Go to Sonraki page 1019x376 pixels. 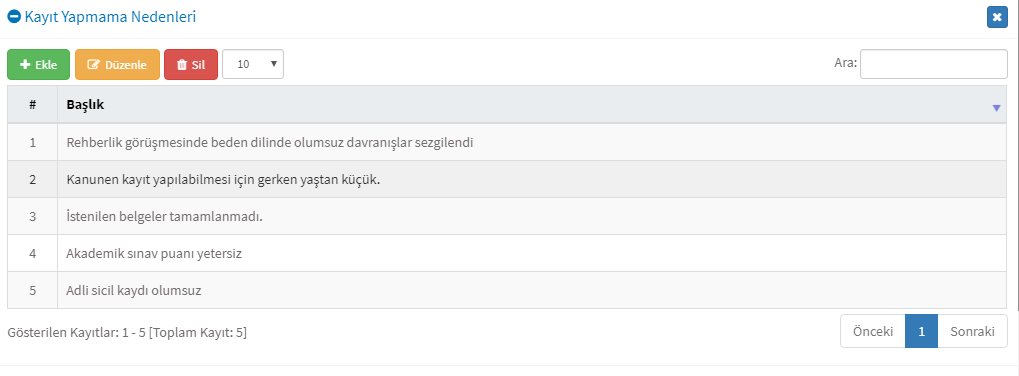[973, 331]
